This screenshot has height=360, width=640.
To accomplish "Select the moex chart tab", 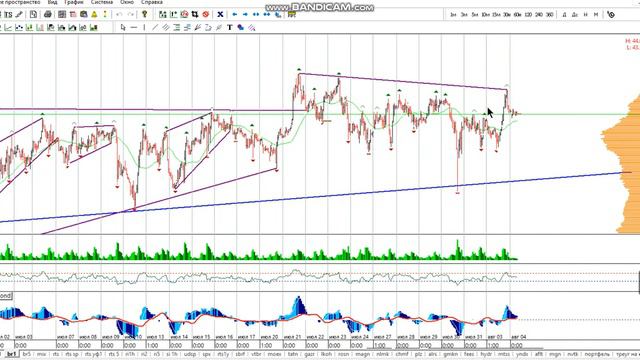I will pyautogui.click(x=274, y=354).
